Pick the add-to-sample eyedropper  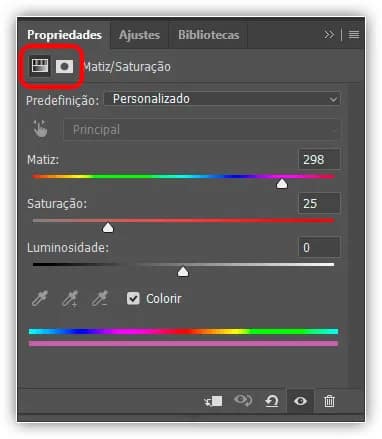coord(70,298)
